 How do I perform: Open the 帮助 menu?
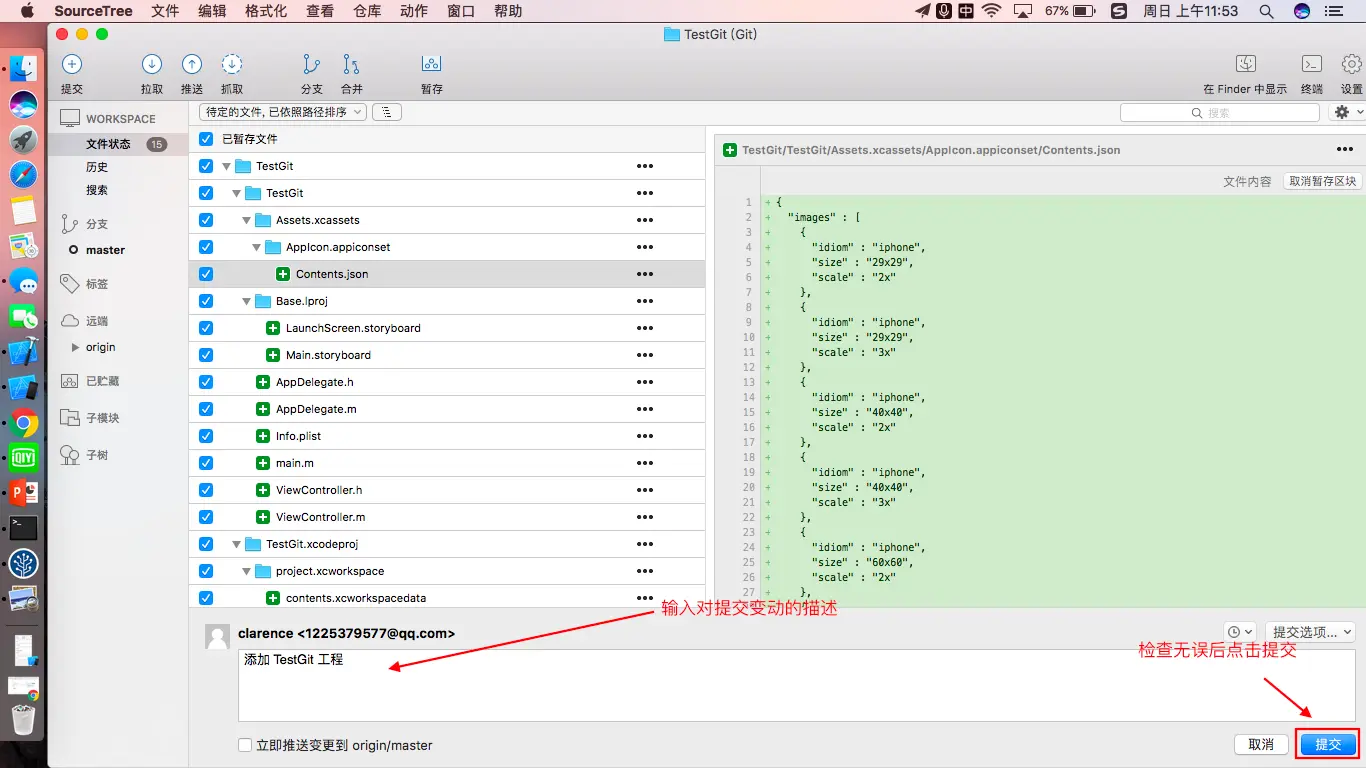(x=508, y=11)
